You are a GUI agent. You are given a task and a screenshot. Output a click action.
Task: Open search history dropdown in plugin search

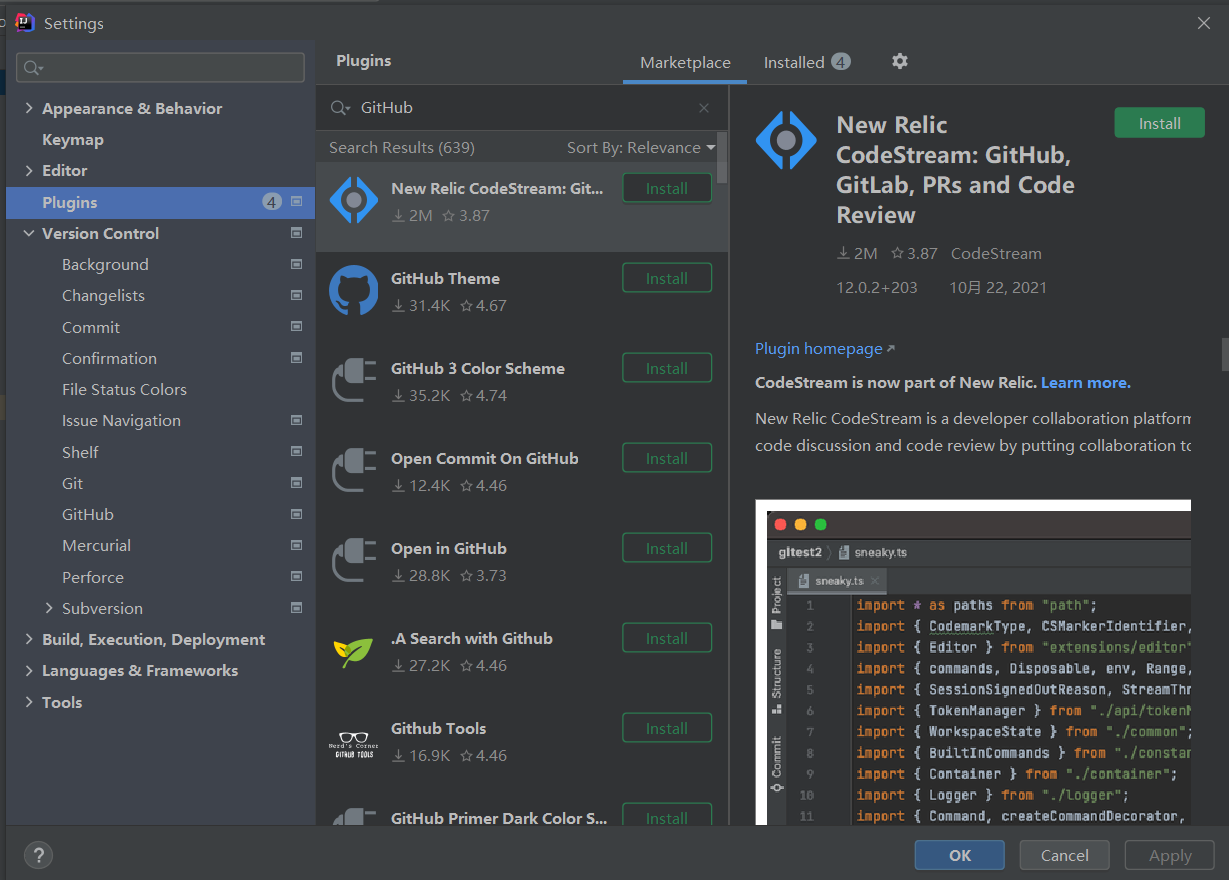(x=348, y=109)
